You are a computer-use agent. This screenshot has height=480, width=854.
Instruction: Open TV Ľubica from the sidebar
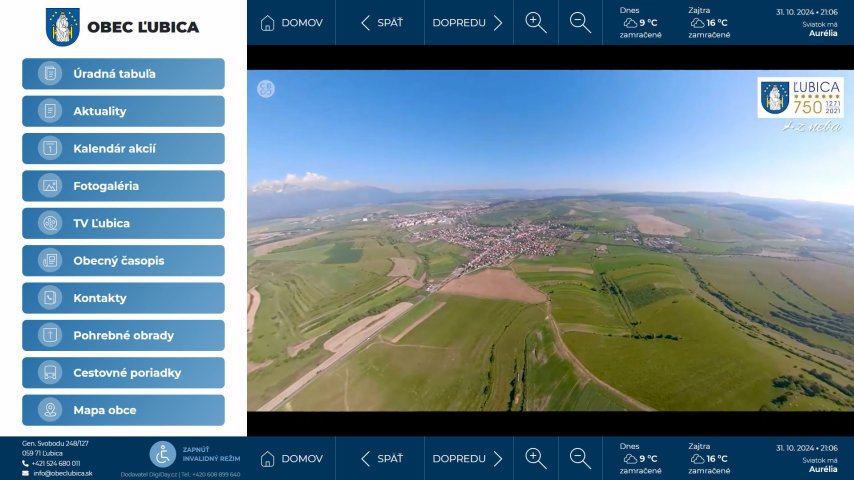click(123, 223)
